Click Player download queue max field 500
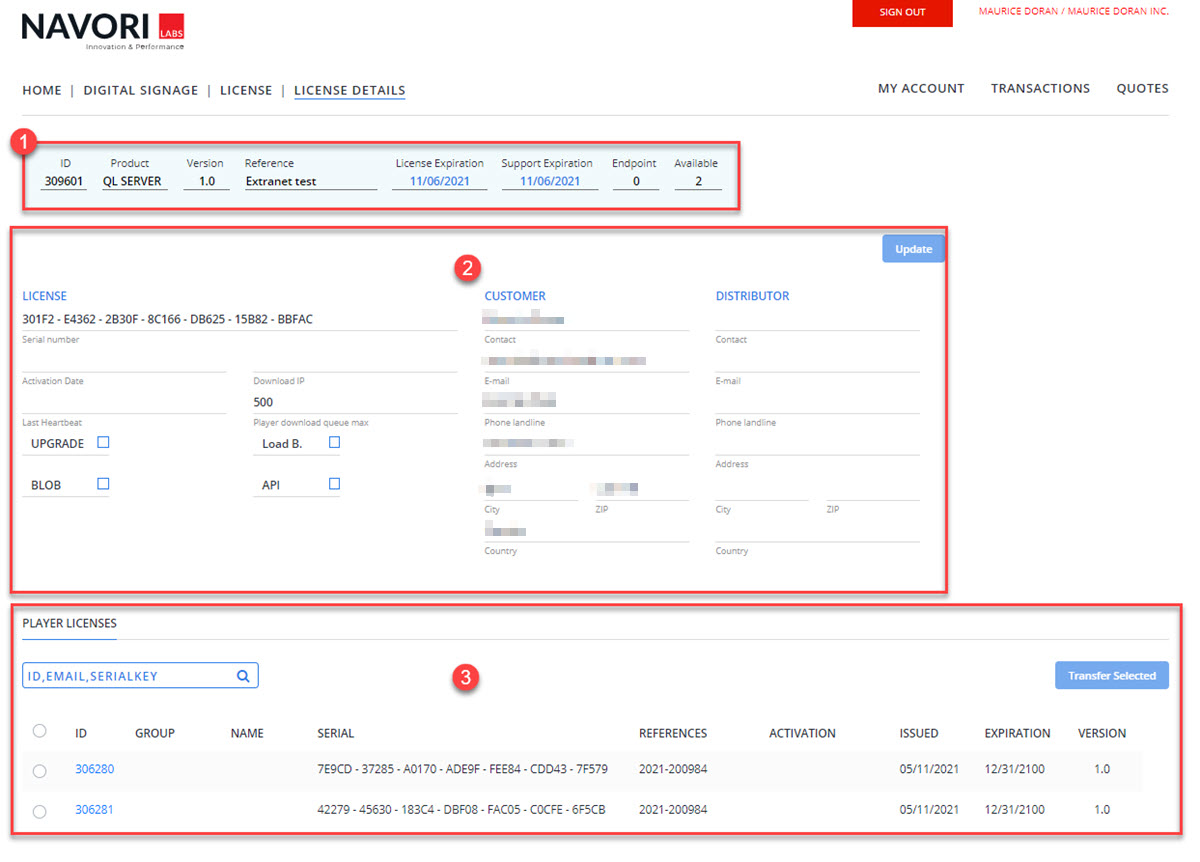Viewport: 1200px width, 862px height. tap(355, 402)
